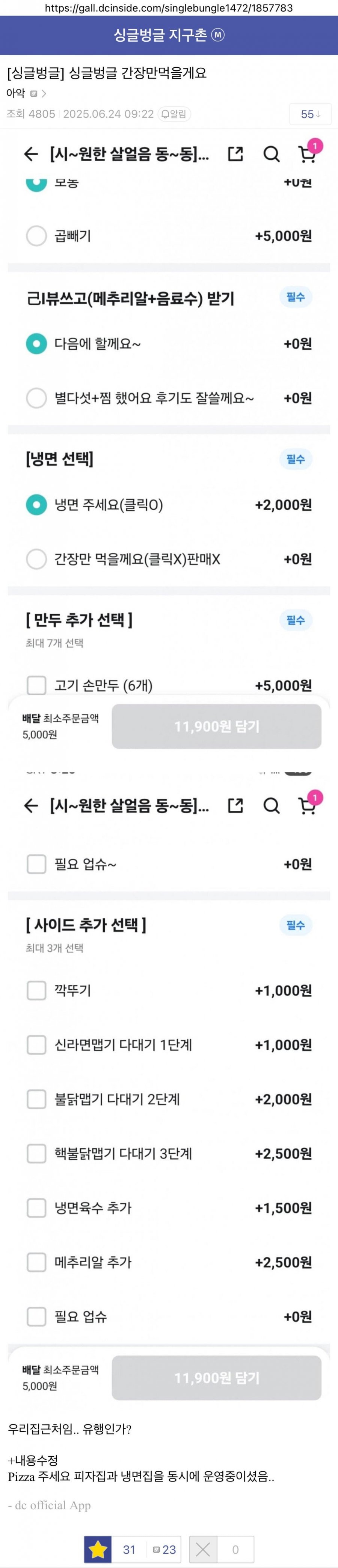Select the 곱빼기 radio option
This screenshot has height=1568, width=338.
click(x=36, y=235)
